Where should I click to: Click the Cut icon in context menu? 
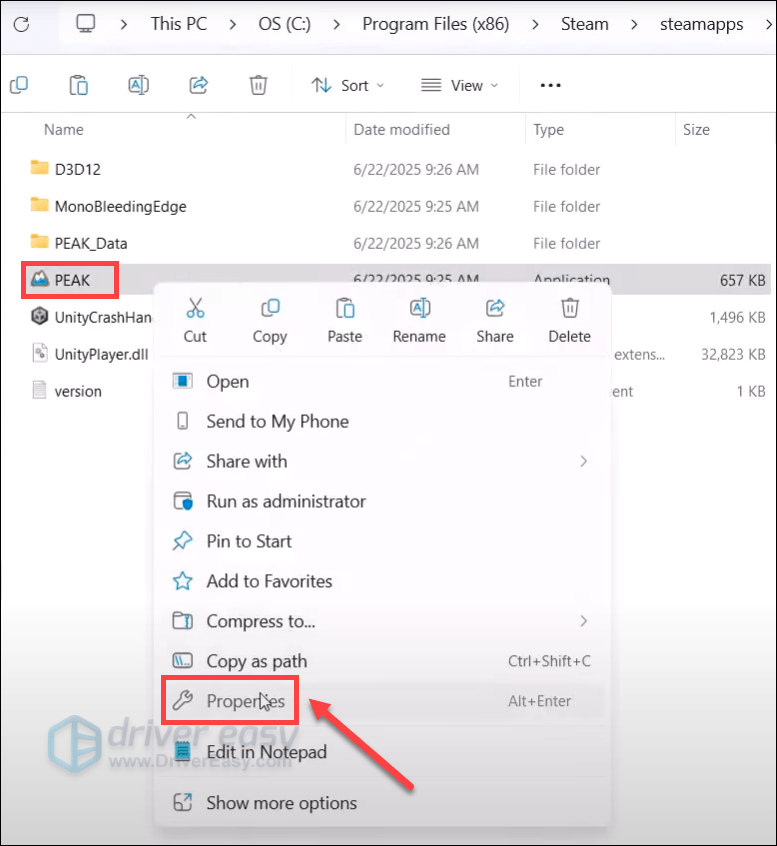pos(195,309)
